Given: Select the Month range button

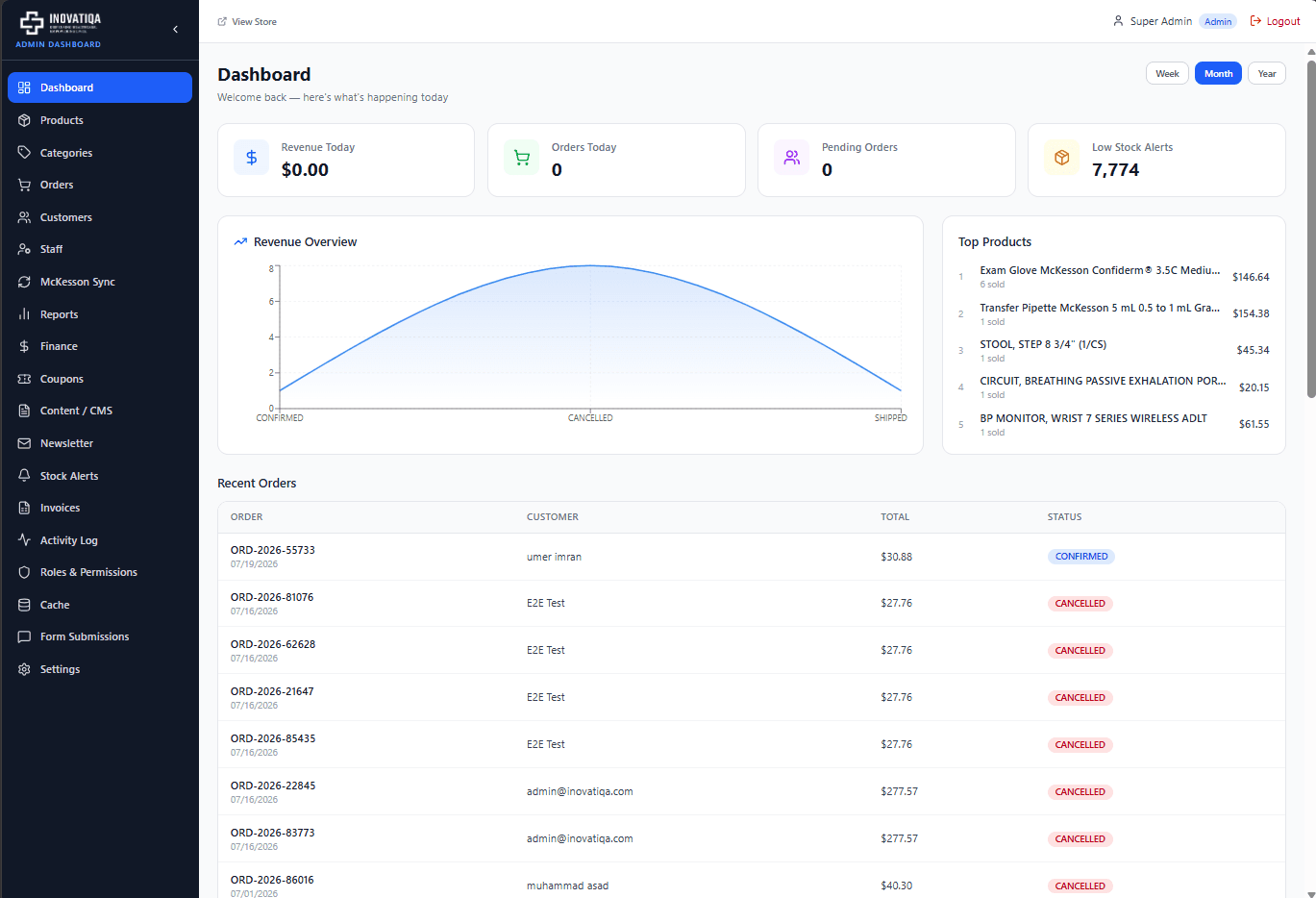Looking at the screenshot, I should point(1218,74).
